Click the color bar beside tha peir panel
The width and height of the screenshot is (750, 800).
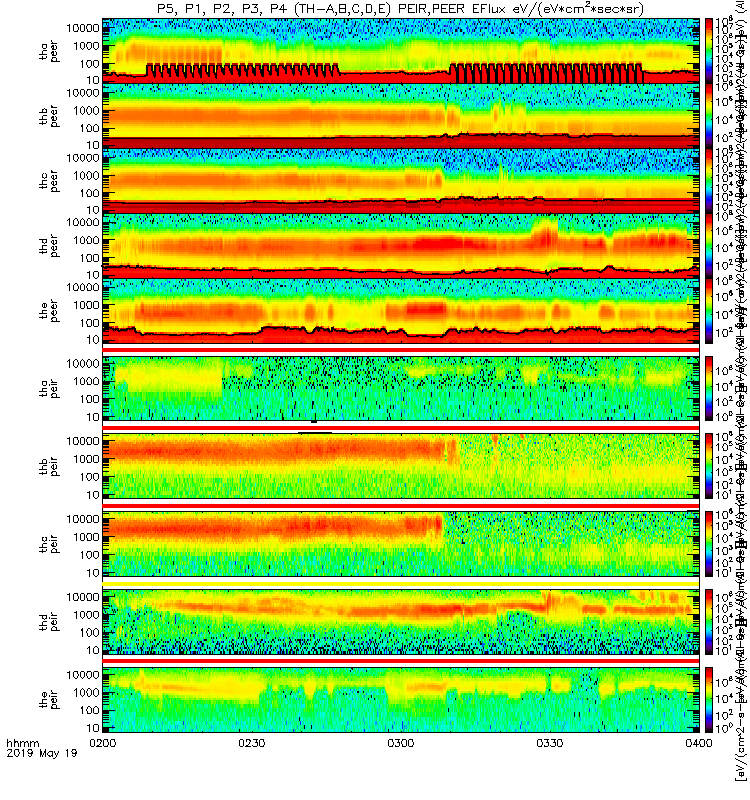coord(709,389)
